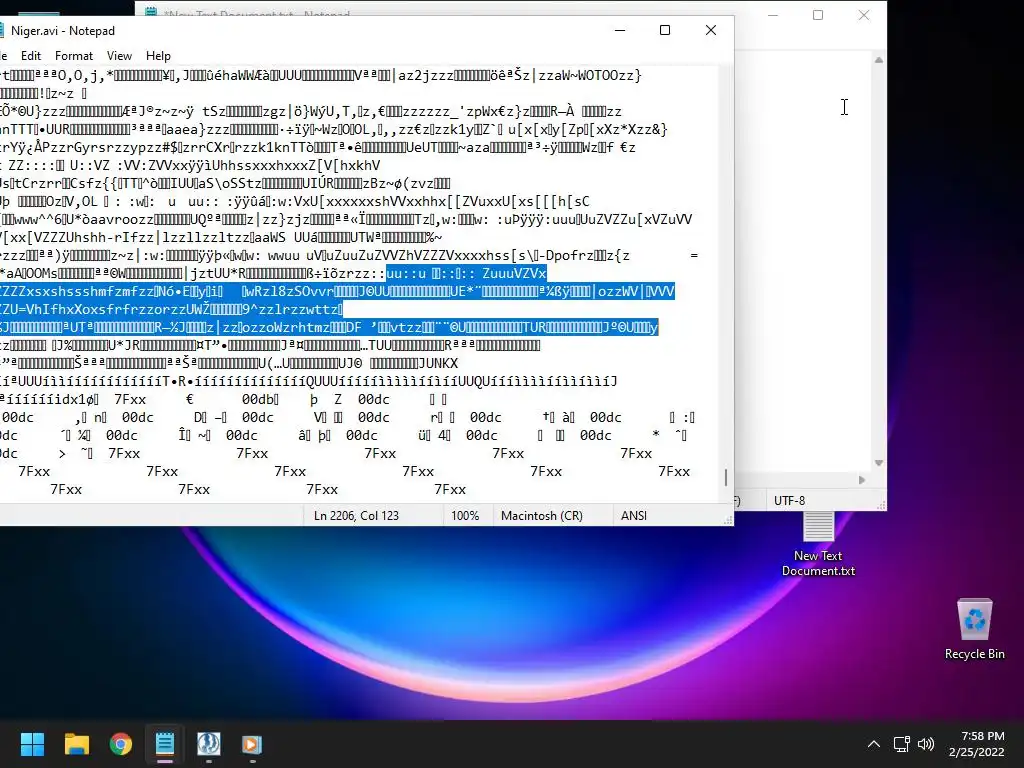Screen dimensions: 1024x768
Task: Open File Explorer from taskbar
Action: [x=76, y=744]
